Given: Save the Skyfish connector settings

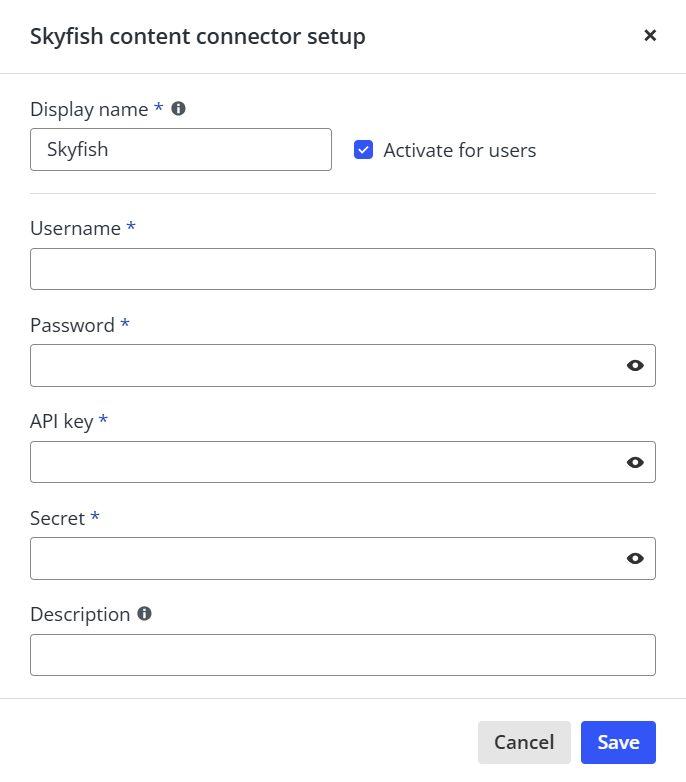Looking at the screenshot, I should (618, 742).
